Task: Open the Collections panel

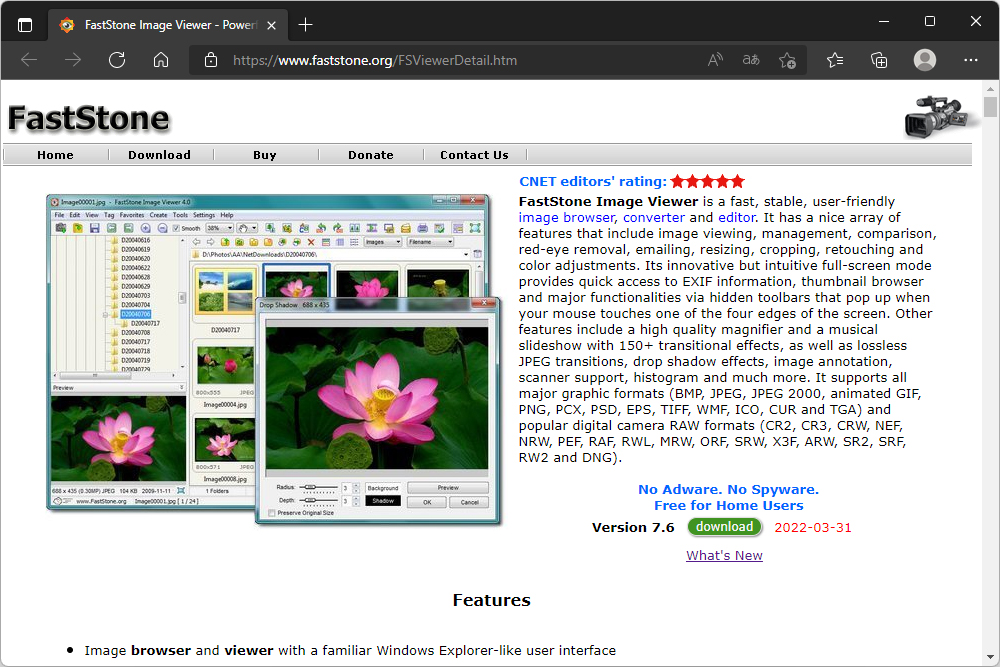Action: [x=879, y=60]
